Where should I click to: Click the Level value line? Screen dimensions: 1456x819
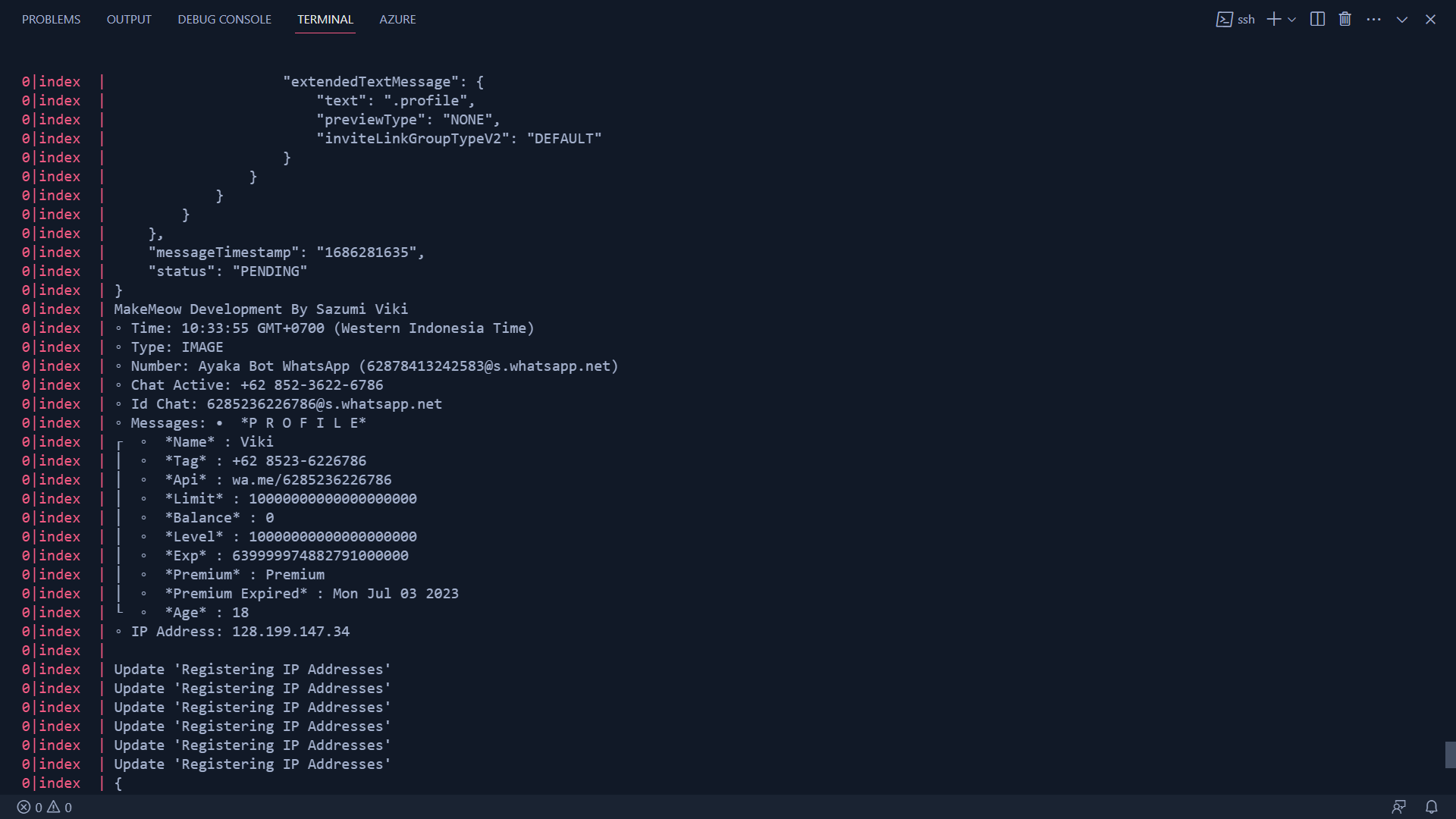(290, 537)
